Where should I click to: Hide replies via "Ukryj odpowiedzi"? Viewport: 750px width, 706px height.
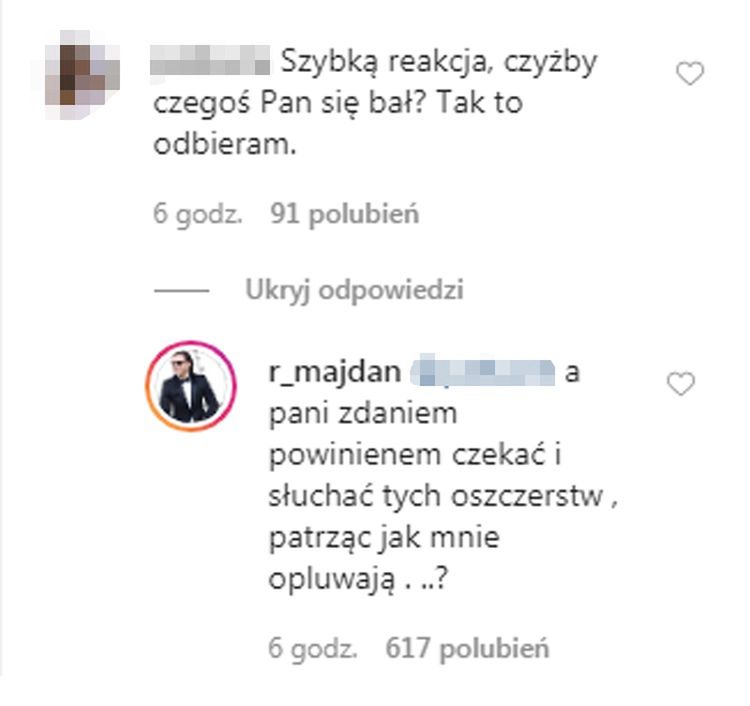354,290
